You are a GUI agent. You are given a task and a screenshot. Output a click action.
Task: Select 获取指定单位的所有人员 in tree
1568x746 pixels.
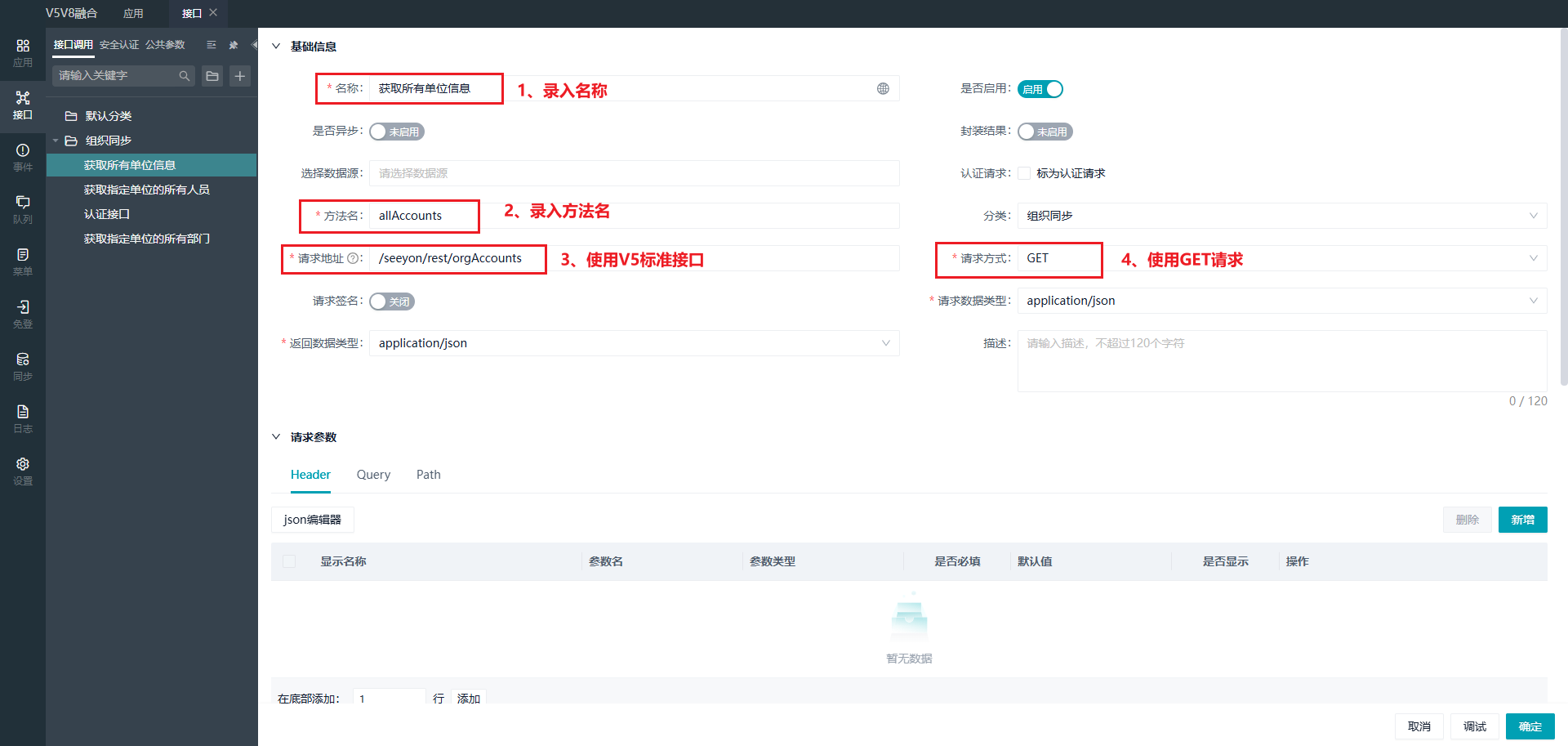coord(146,190)
